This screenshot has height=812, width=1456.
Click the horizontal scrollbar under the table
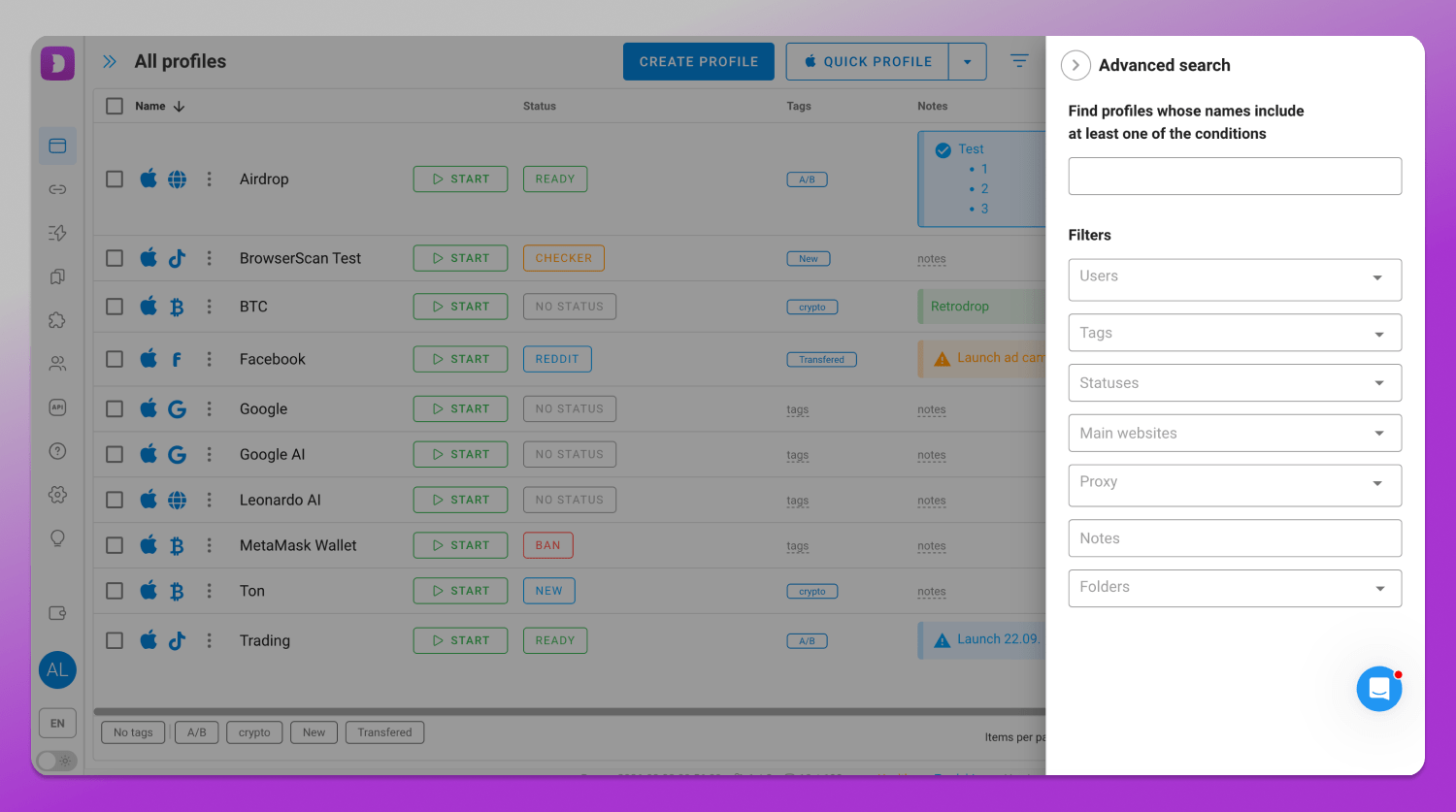(x=570, y=711)
